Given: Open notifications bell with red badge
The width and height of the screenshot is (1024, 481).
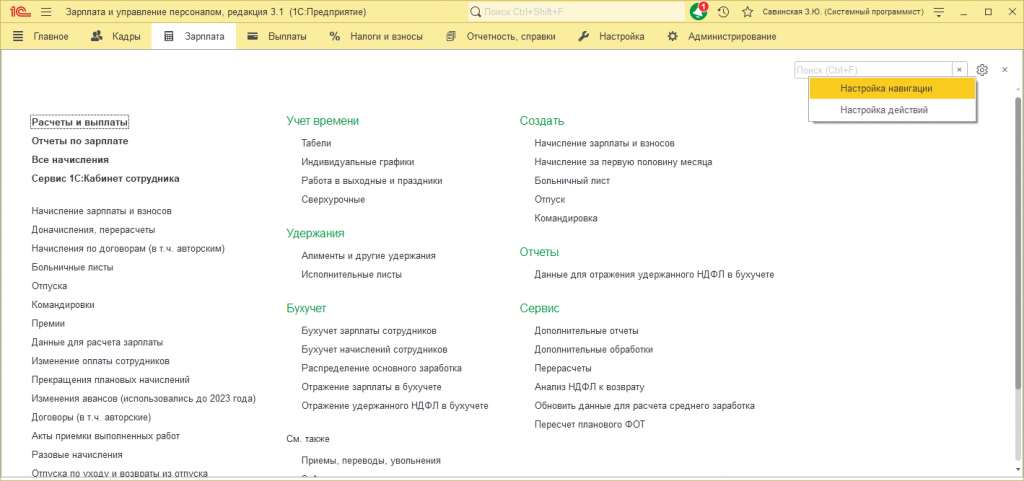Looking at the screenshot, I should pyautogui.click(x=699, y=12).
